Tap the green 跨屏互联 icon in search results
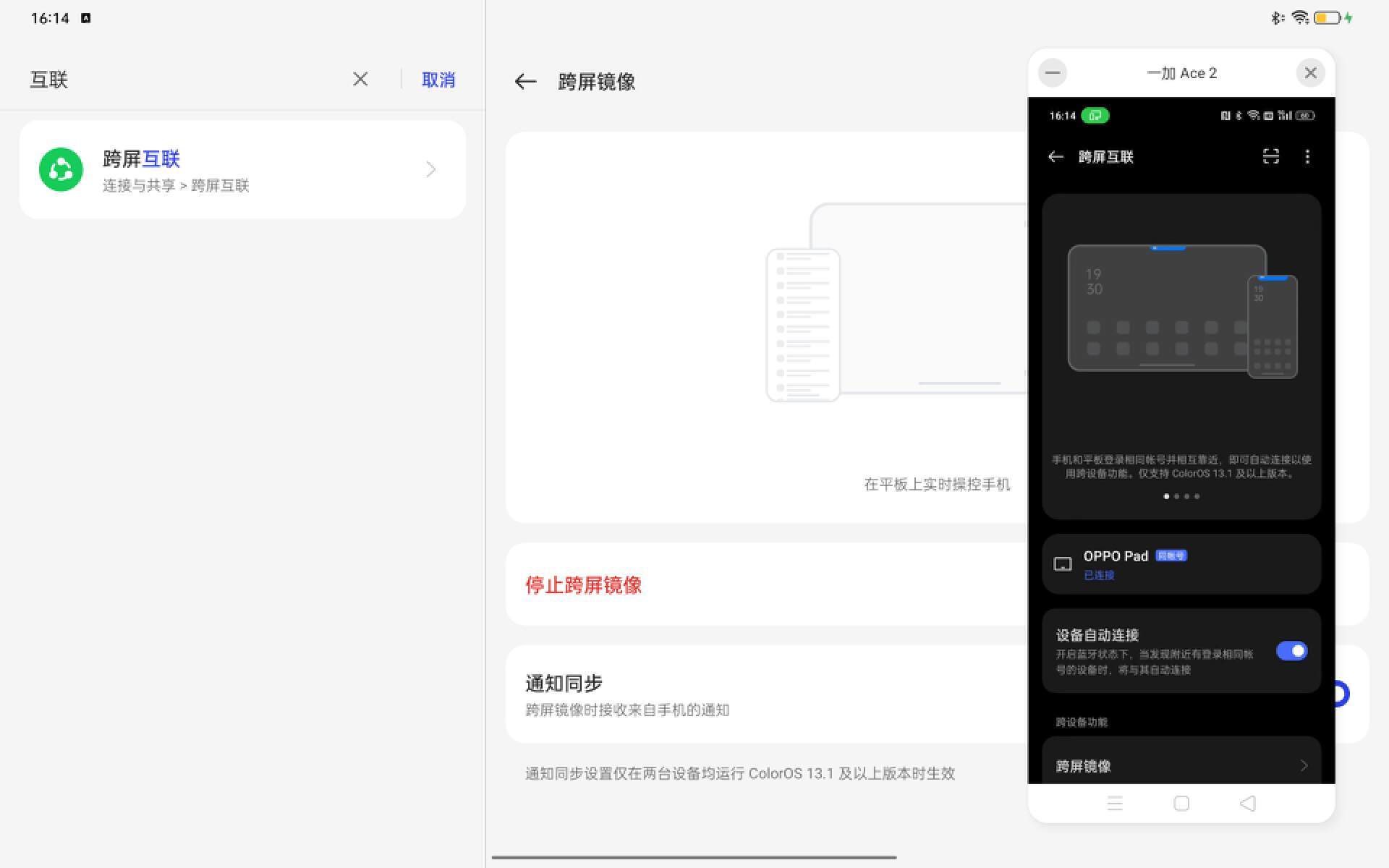Image resolution: width=1389 pixels, height=868 pixels. pyautogui.click(x=61, y=169)
